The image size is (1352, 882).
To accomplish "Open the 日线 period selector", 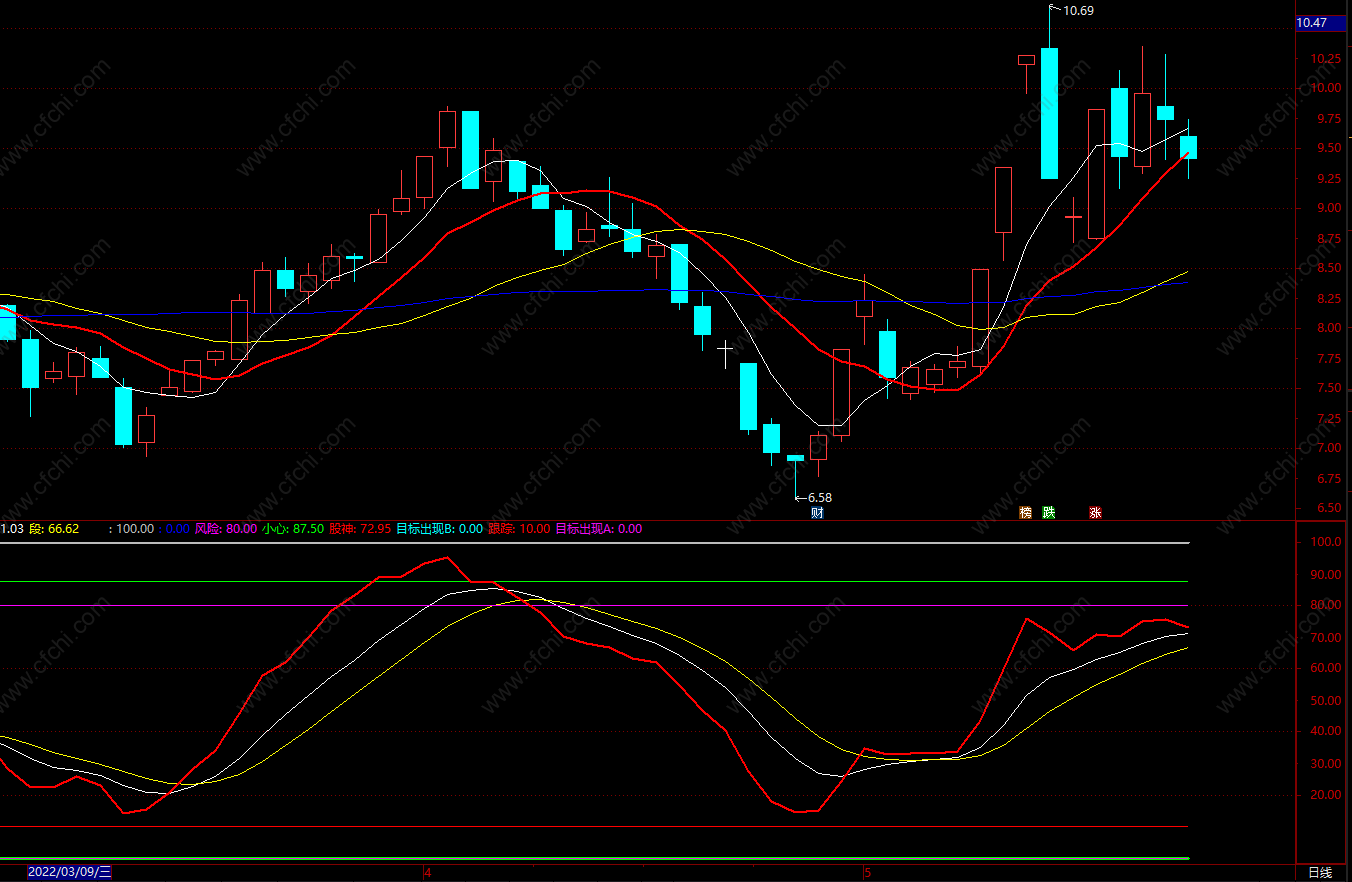I will click(x=1320, y=872).
